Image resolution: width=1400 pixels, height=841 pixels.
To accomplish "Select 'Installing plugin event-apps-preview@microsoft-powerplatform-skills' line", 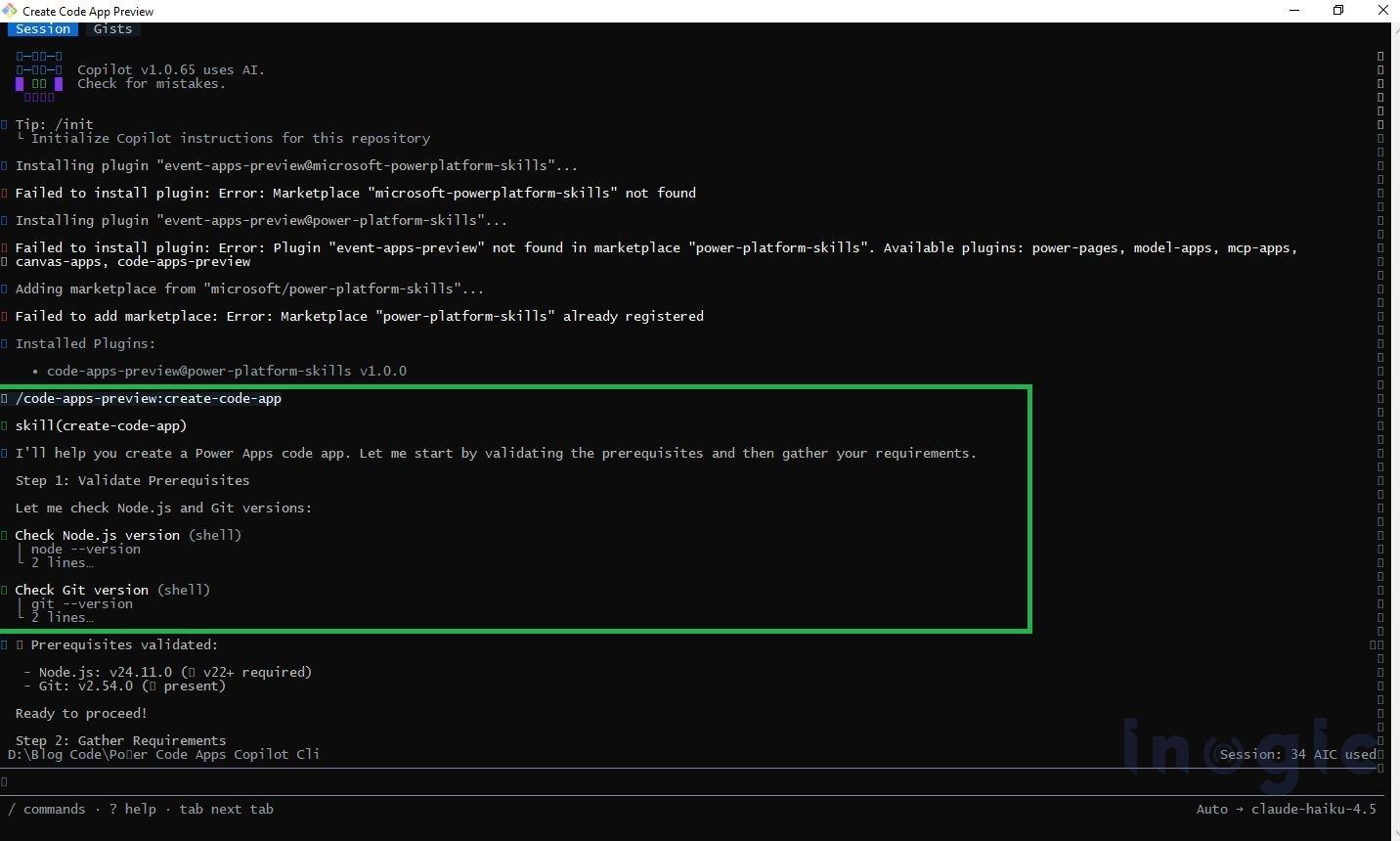I will click(x=296, y=165).
